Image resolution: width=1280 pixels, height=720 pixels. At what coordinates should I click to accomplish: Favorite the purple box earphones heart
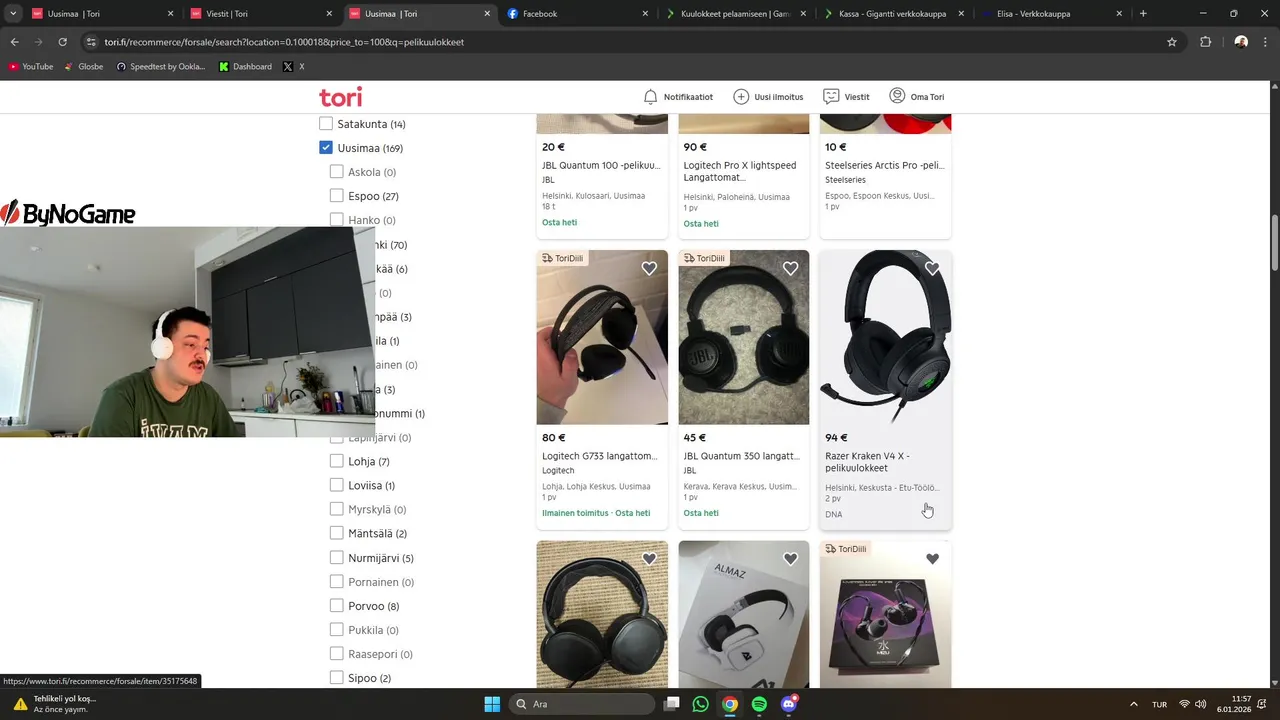[932, 559]
